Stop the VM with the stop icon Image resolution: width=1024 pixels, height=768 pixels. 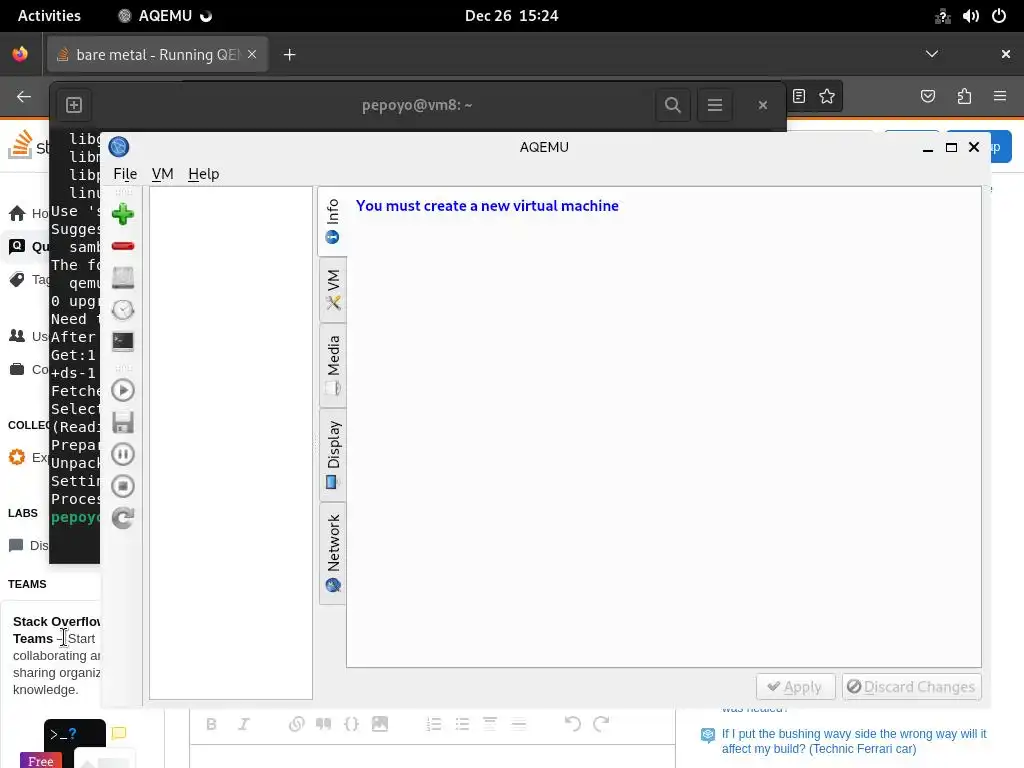point(123,486)
